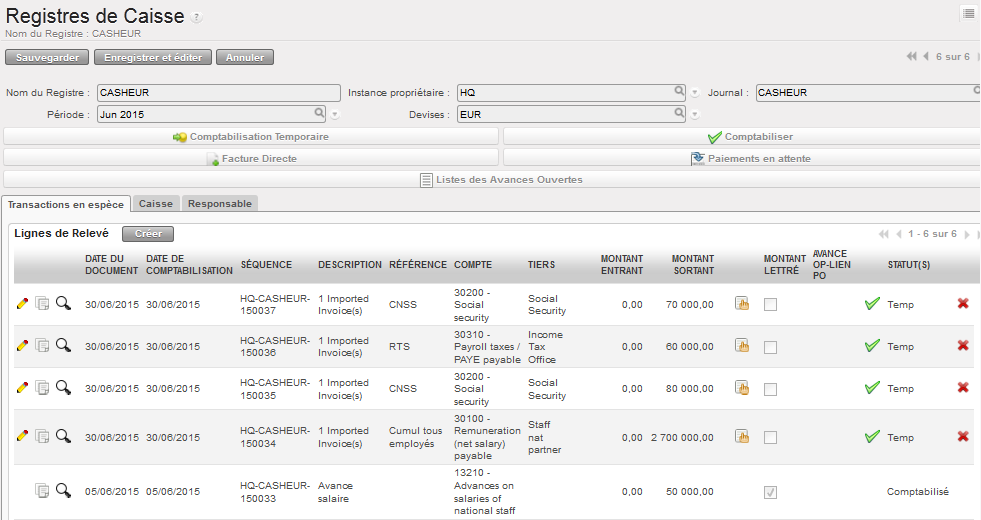Switch to the Responsable tab
The width and height of the screenshot is (981, 520).
point(220,203)
